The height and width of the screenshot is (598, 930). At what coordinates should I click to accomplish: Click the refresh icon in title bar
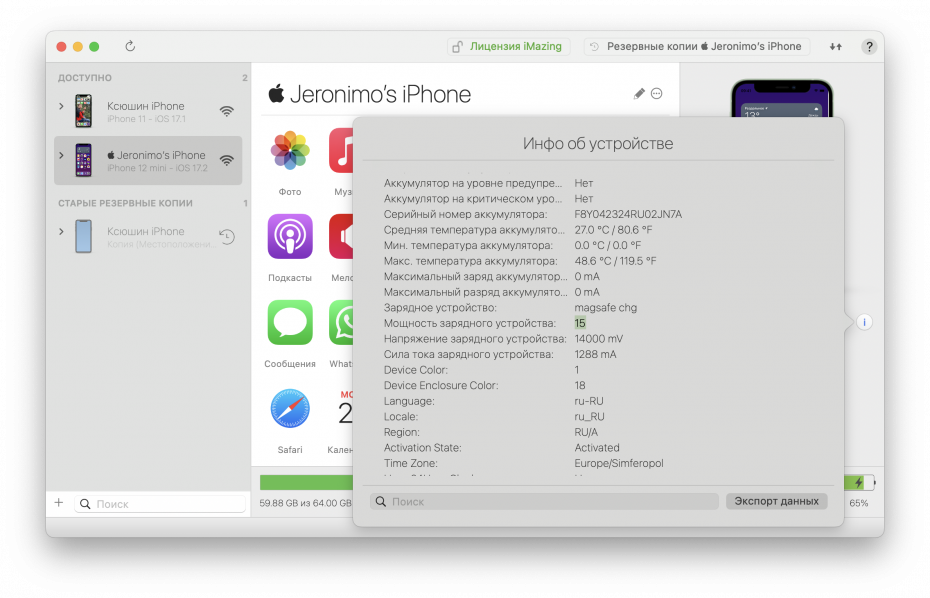coord(130,46)
